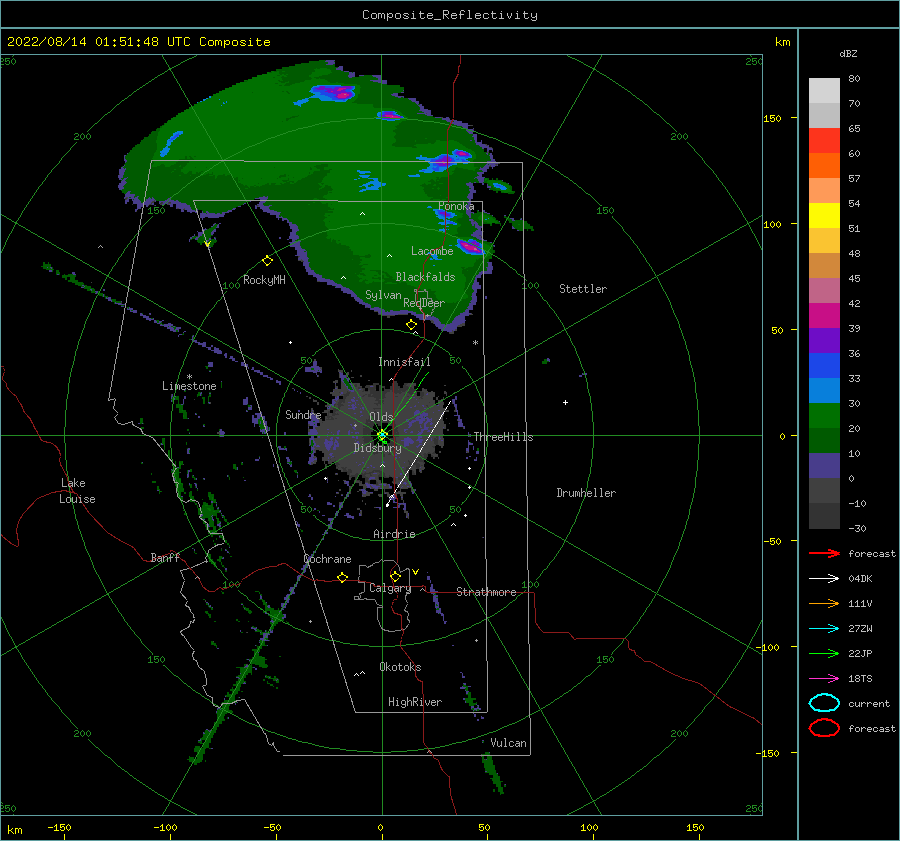Select the Banff map label
The height and width of the screenshot is (841, 900).
(x=165, y=557)
